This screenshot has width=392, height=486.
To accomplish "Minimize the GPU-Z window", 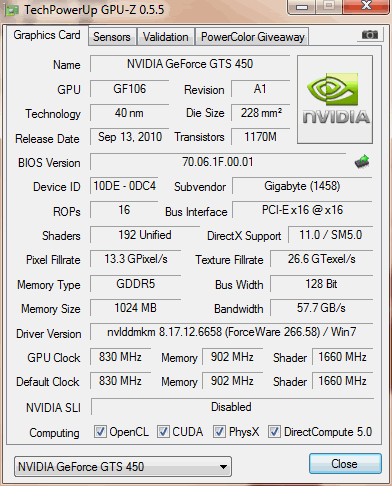I will click(x=302, y=7).
